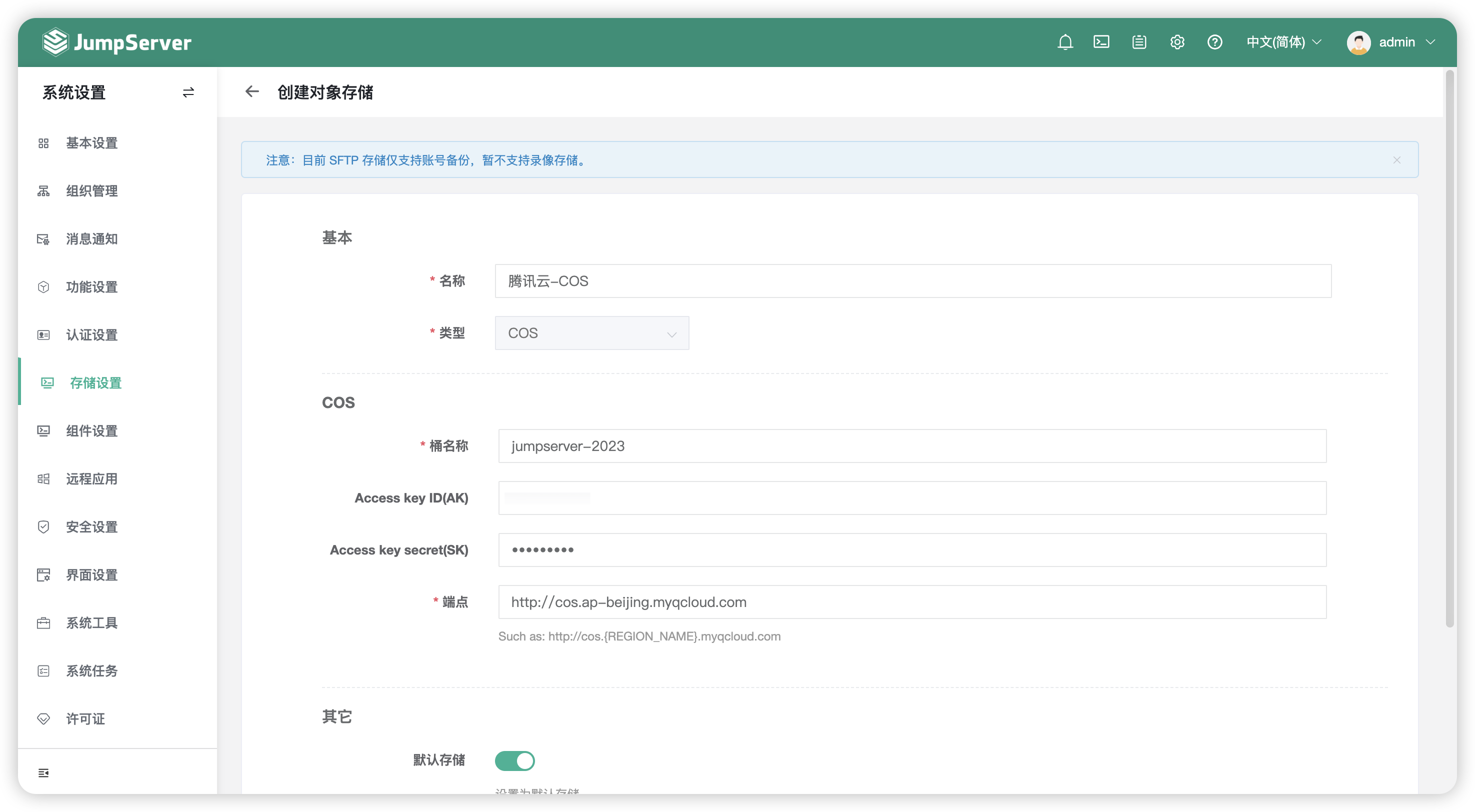
Task: Click the Access key ID(AK) field
Action: point(912,498)
